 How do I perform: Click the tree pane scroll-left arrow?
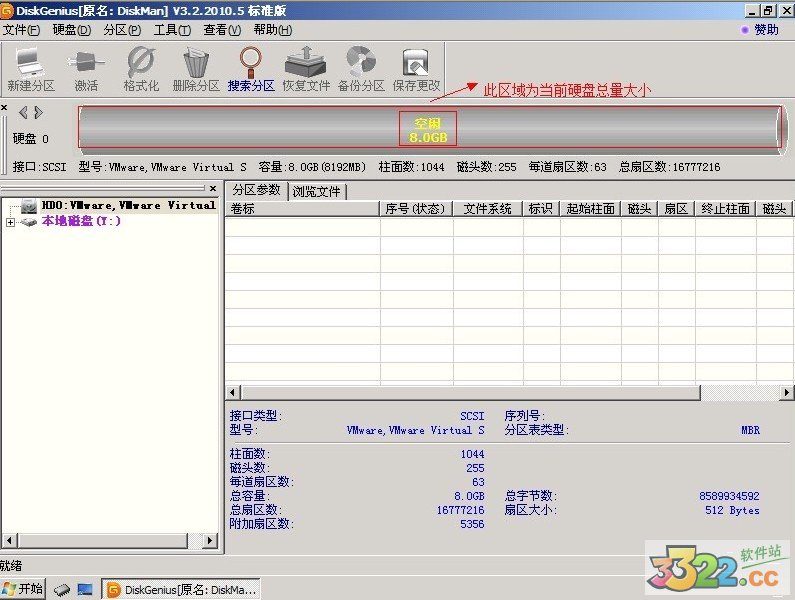9,541
